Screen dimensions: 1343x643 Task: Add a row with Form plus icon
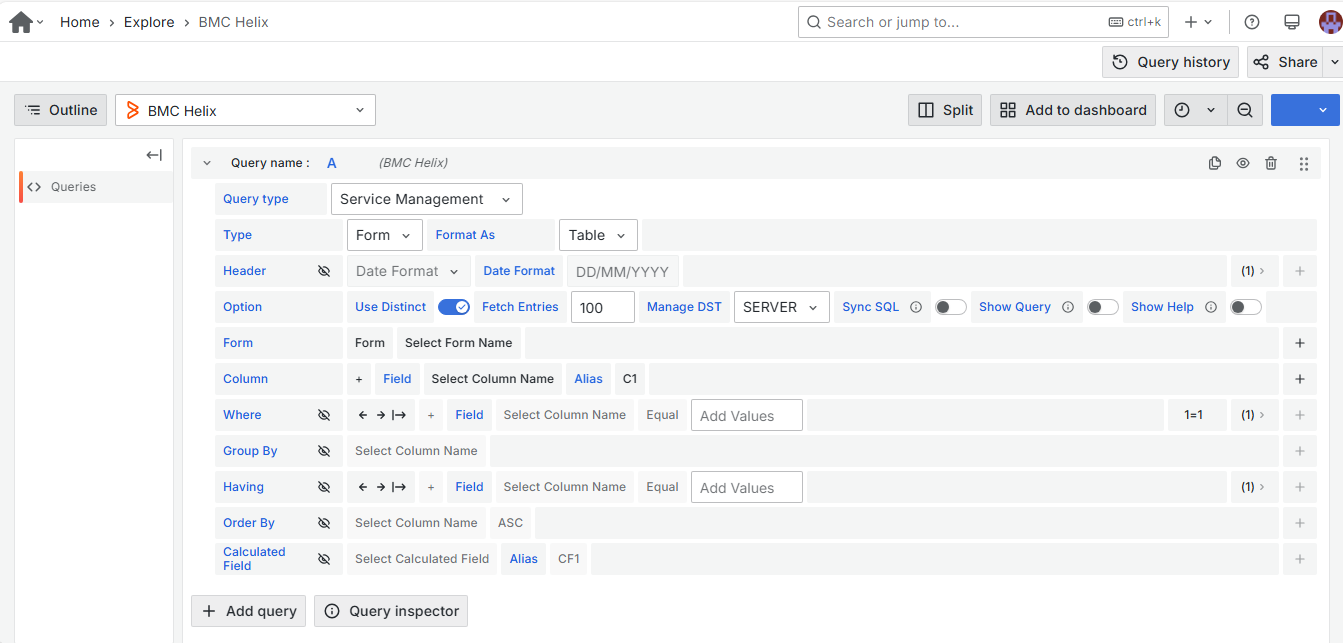[x=1300, y=343]
